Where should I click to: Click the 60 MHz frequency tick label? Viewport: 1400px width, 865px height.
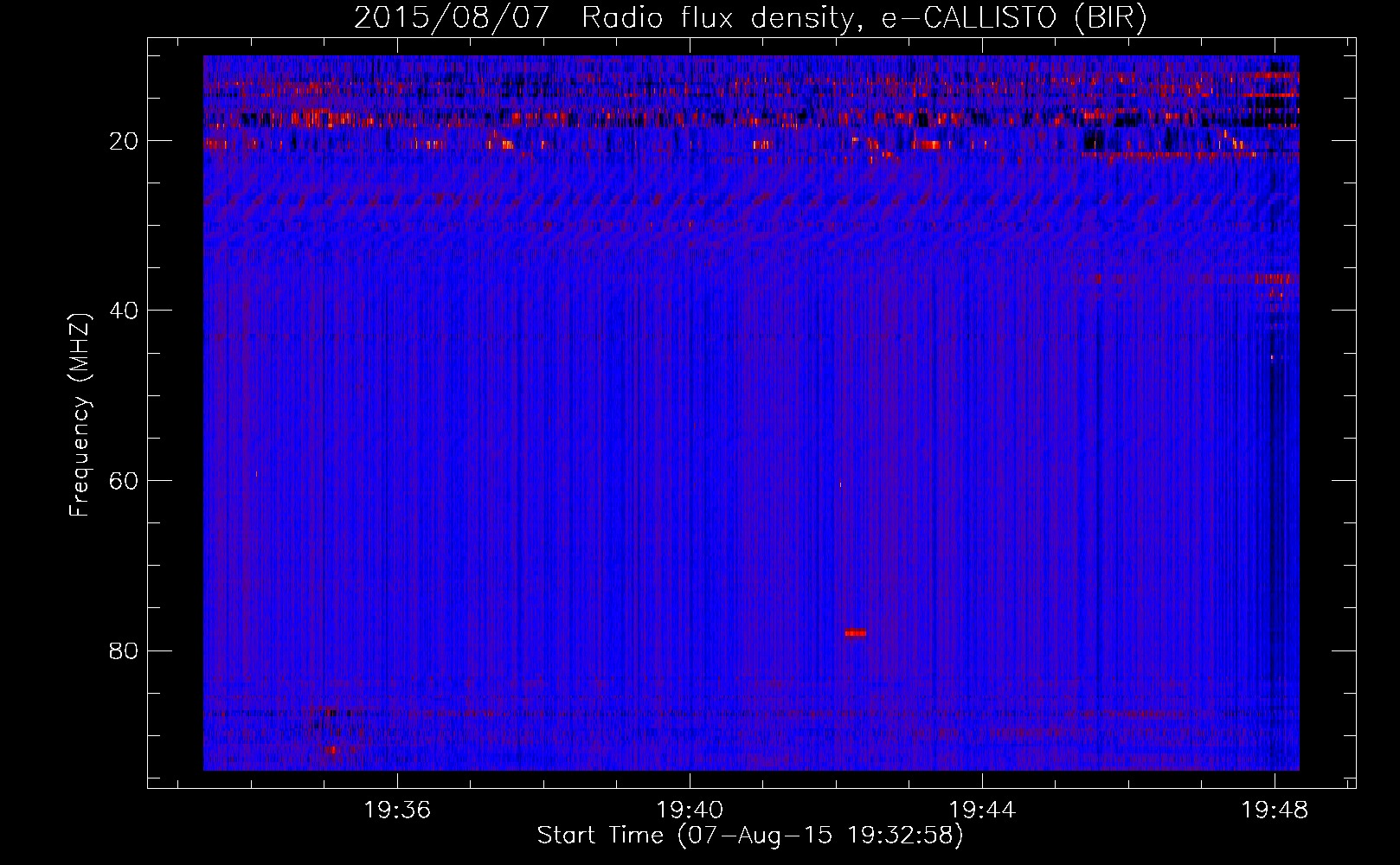(124, 481)
